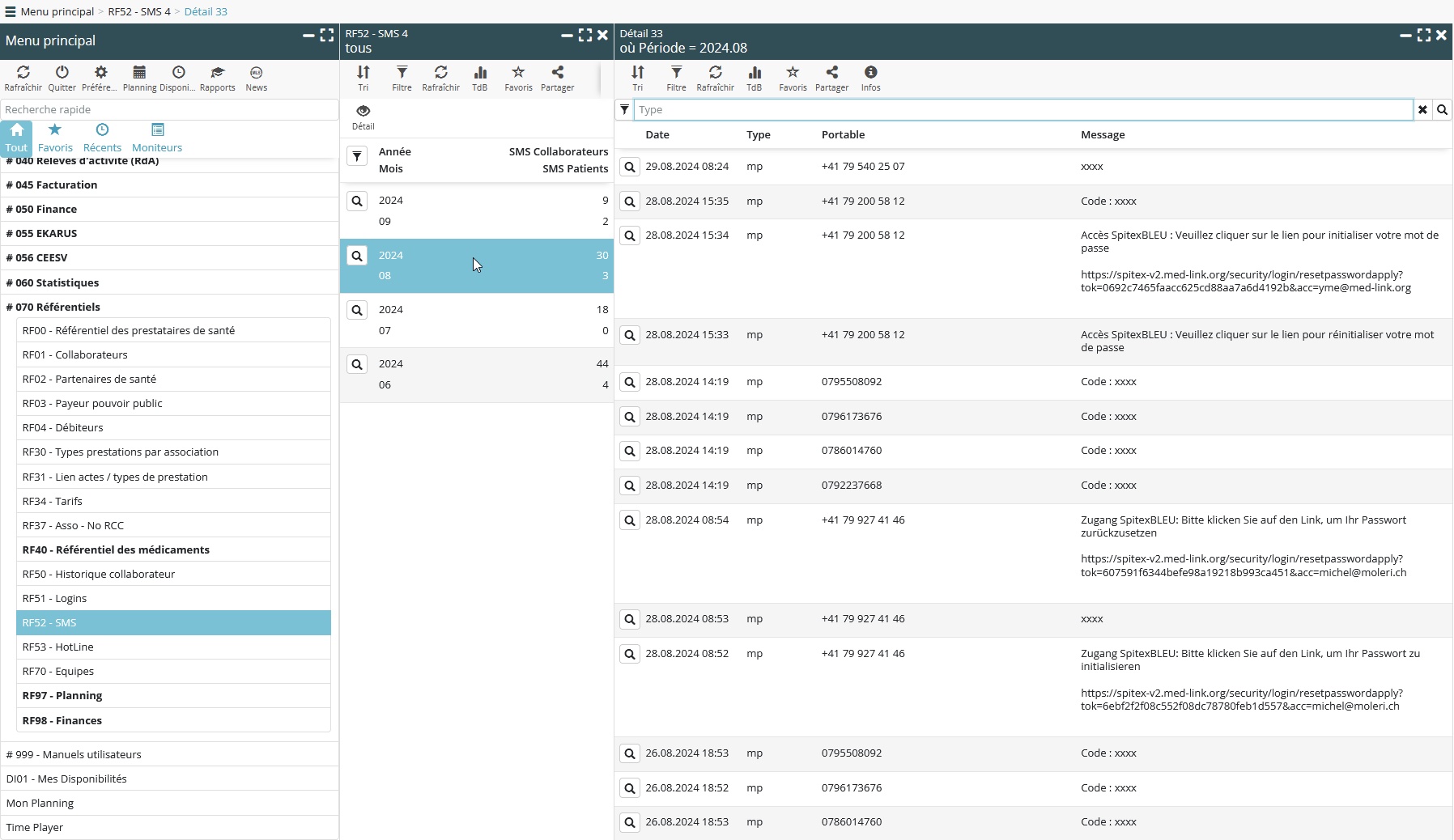Switch to the Favoris tab
The image size is (1454, 840).
(x=55, y=138)
